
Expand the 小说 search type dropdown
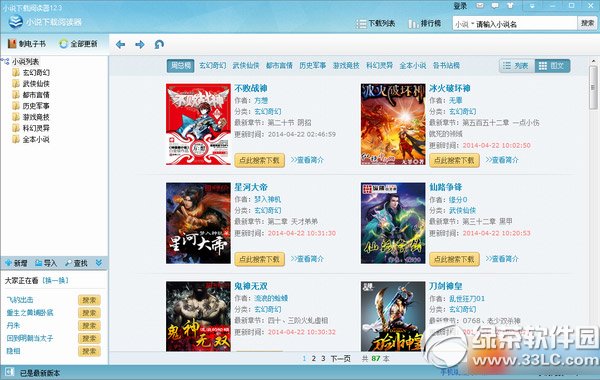click(465, 24)
